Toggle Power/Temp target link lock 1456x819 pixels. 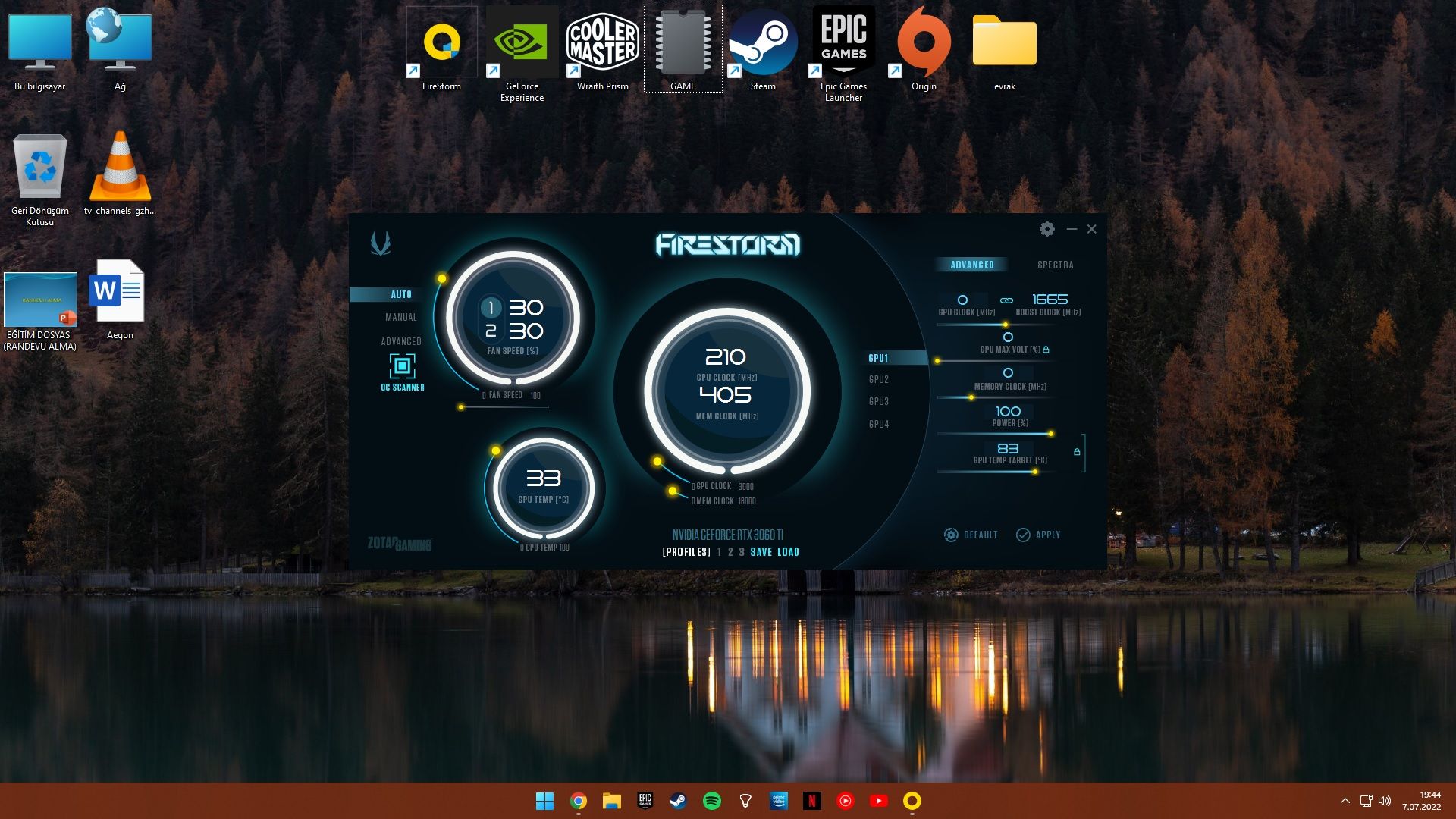coord(1077,452)
